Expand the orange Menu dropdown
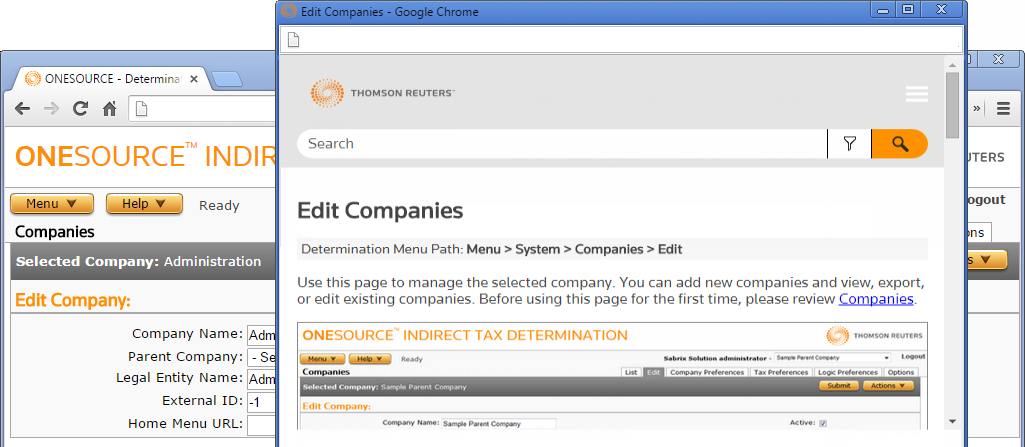The image size is (1025, 447). [x=52, y=204]
